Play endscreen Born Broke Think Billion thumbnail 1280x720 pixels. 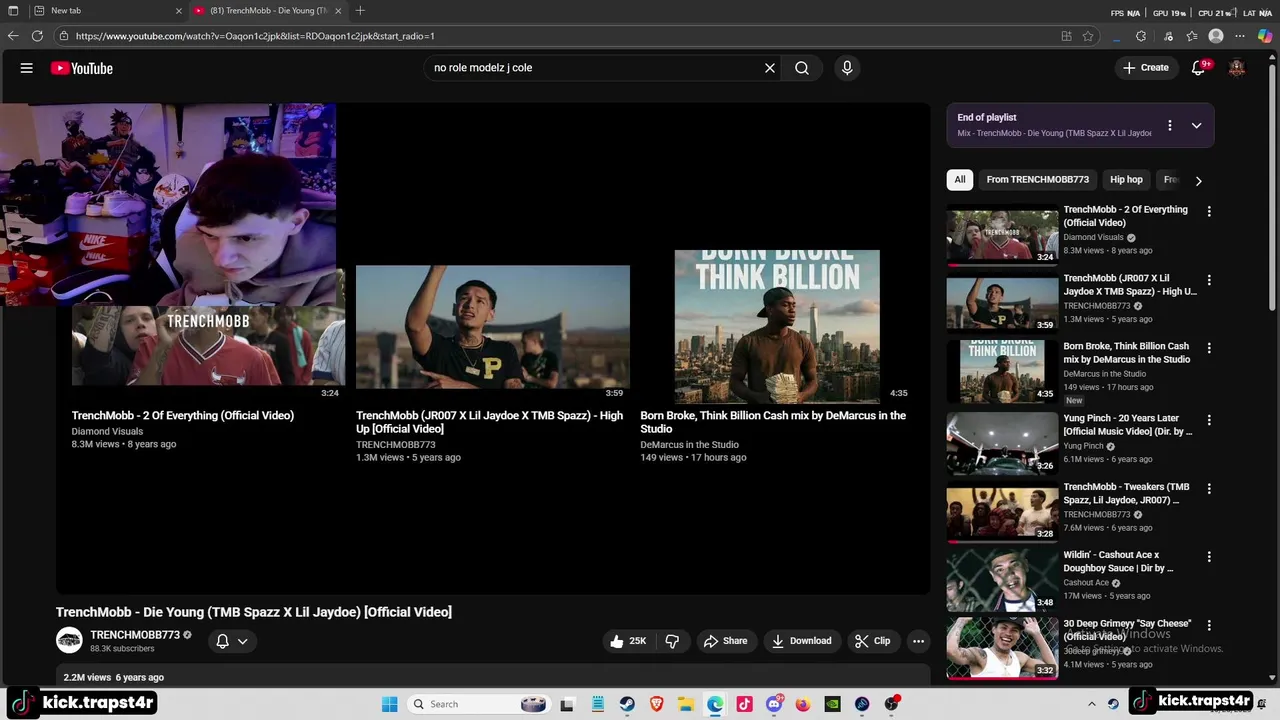pyautogui.click(x=777, y=326)
